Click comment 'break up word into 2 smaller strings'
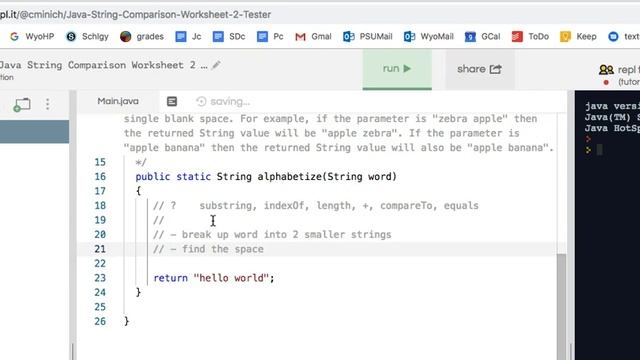The height and width of the screenshot is (360, 640). (287, 235)
